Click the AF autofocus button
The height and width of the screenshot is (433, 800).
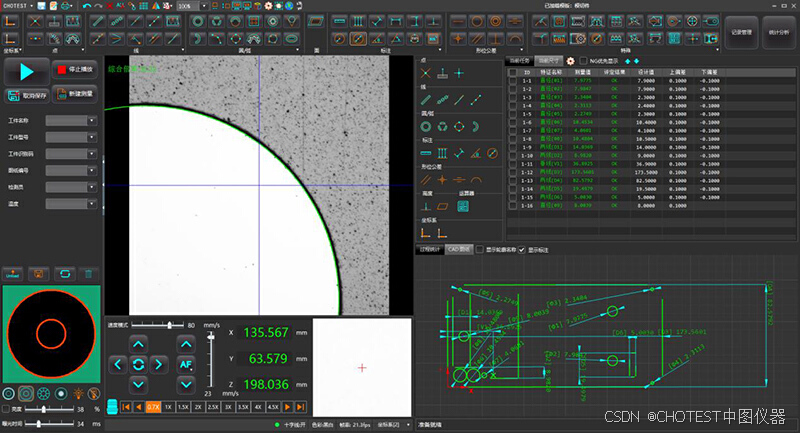186,365
